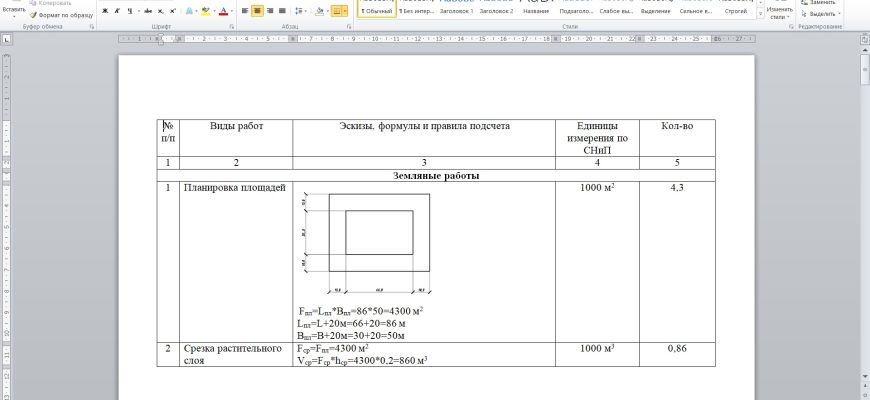Click the superscript button
This screenshot has height=400, width=870.
172,11
